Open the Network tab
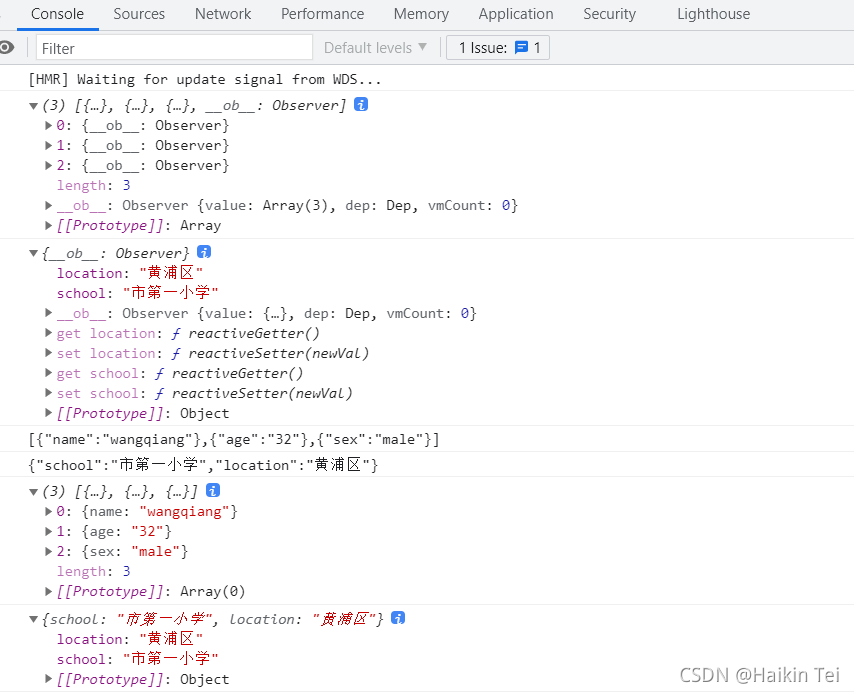This screenshot has width=854, height=693. [223, 14]
